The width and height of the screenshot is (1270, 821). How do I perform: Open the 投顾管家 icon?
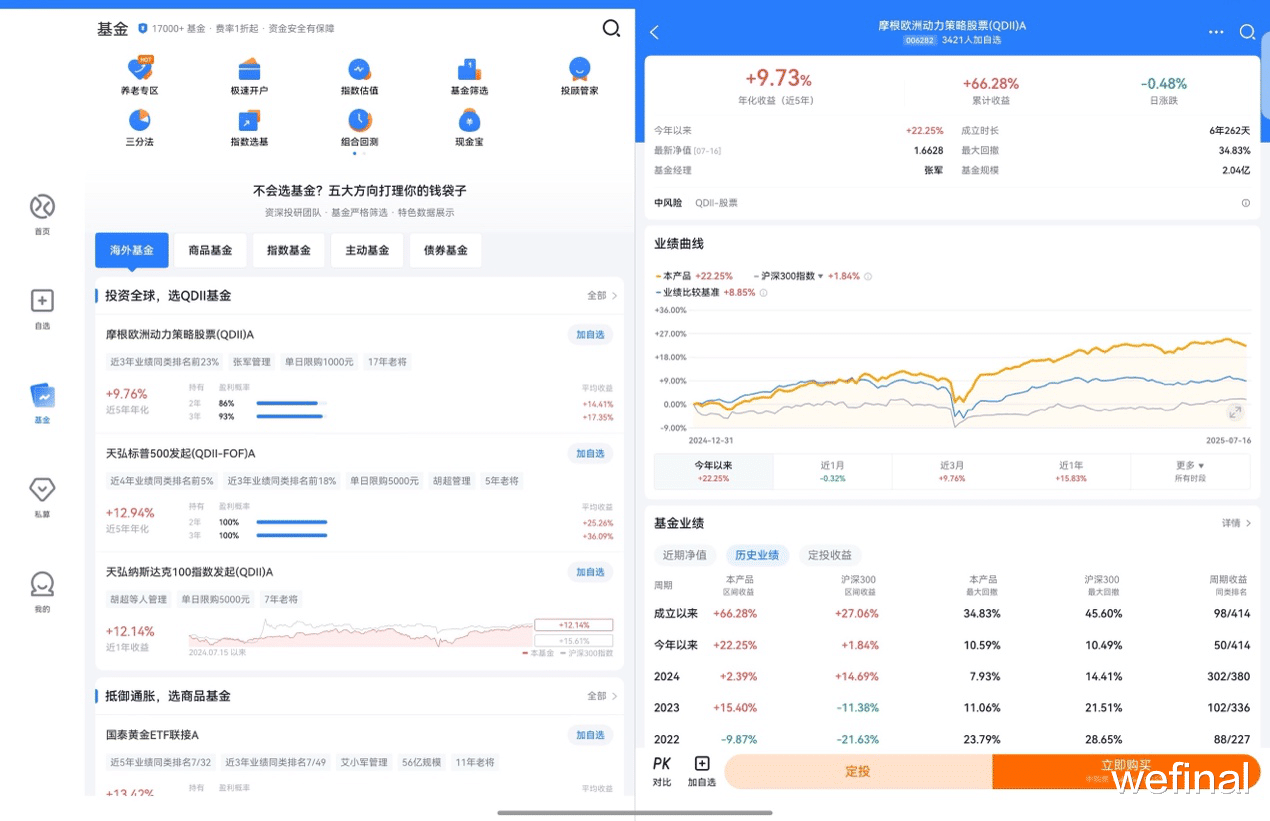[x=579, y=75]
